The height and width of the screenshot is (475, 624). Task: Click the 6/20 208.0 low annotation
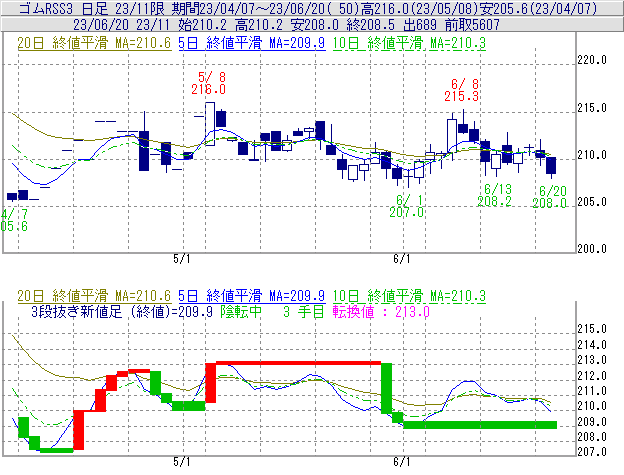(x=550, y=197)
